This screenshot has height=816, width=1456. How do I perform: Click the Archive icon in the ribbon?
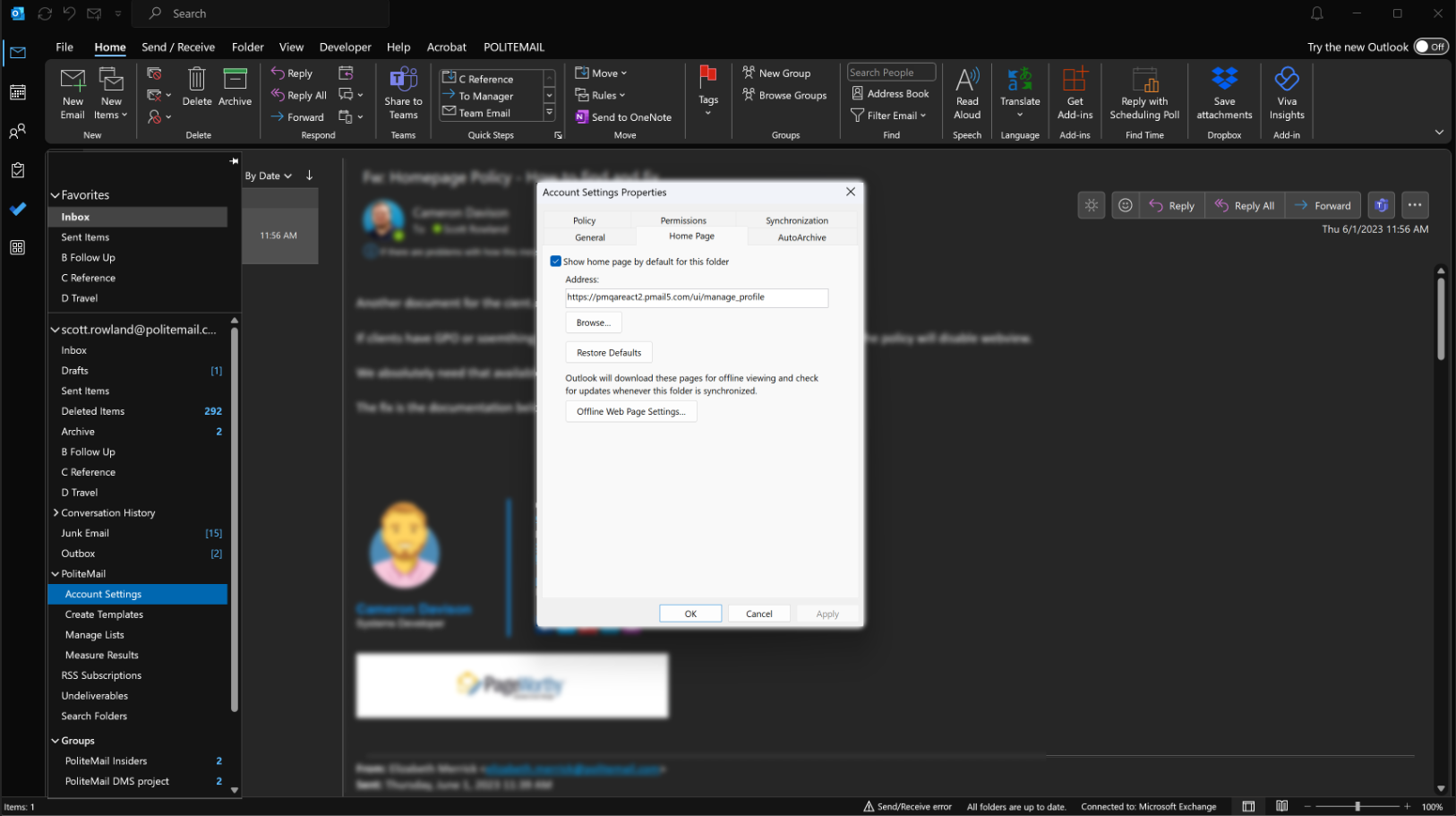[235, 80]
